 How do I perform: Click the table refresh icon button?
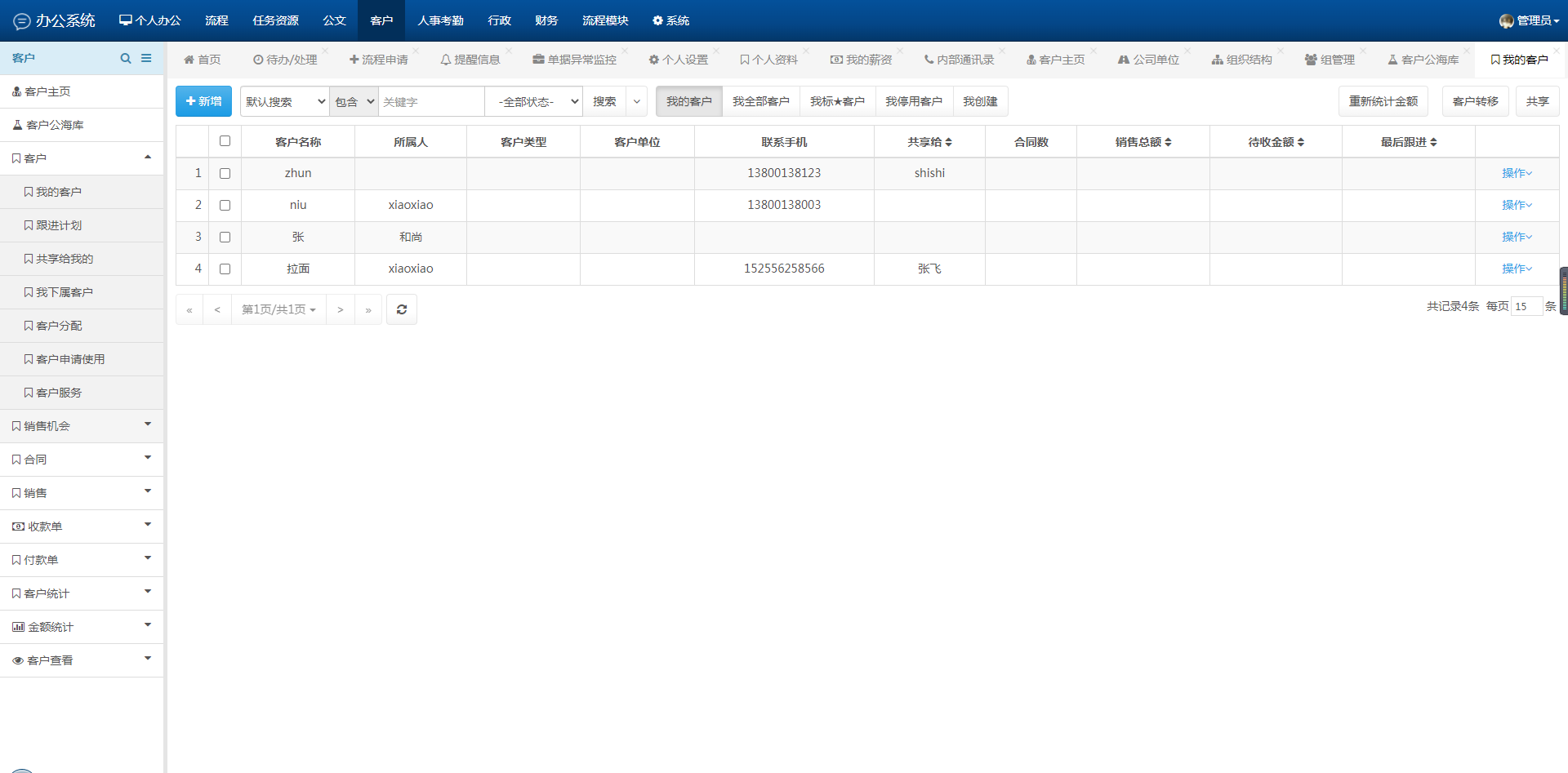point(402,309)
